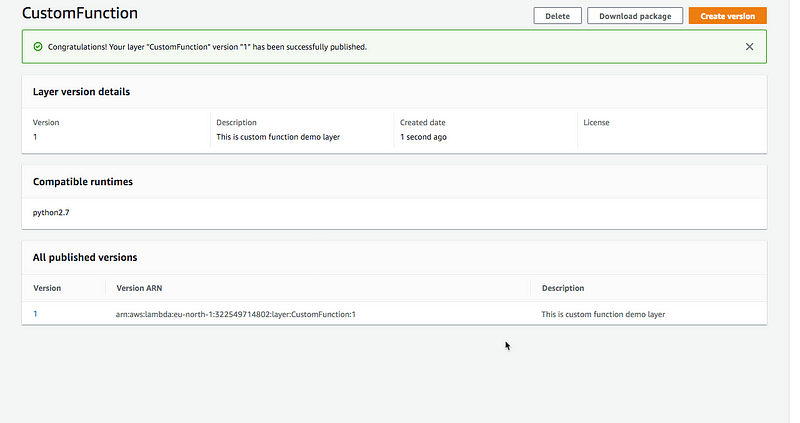Click the Compatible runtimes heading

83,182
